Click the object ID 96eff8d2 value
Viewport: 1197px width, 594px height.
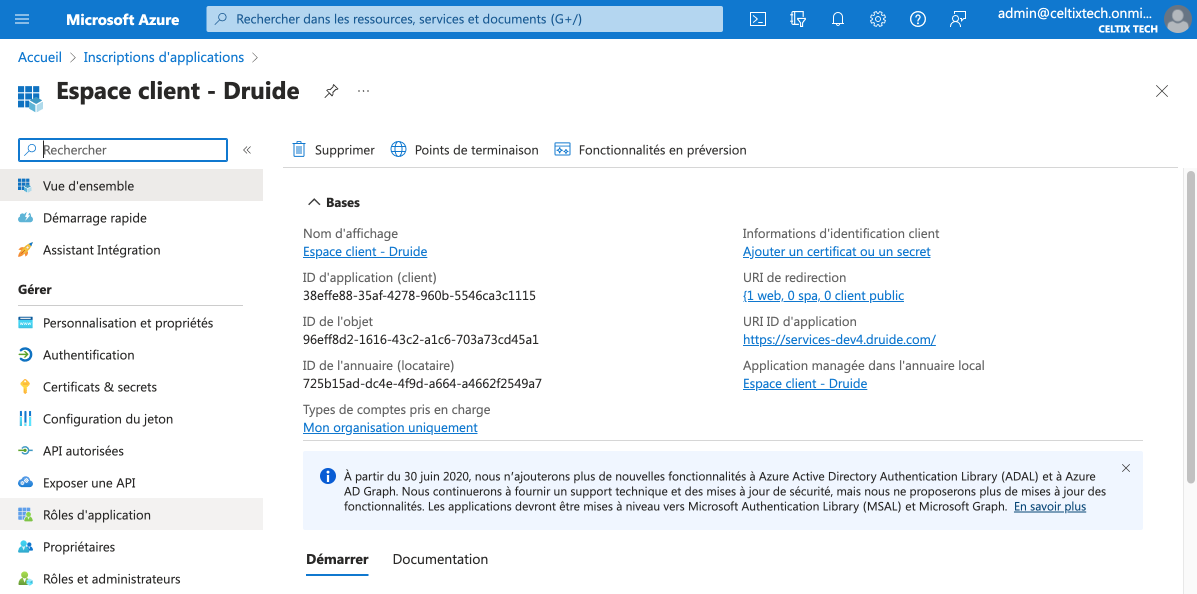tap(421, 340)
